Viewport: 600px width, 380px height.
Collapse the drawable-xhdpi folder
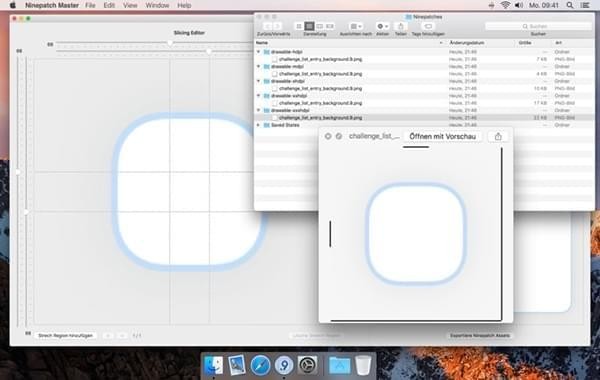pos(259,81)
